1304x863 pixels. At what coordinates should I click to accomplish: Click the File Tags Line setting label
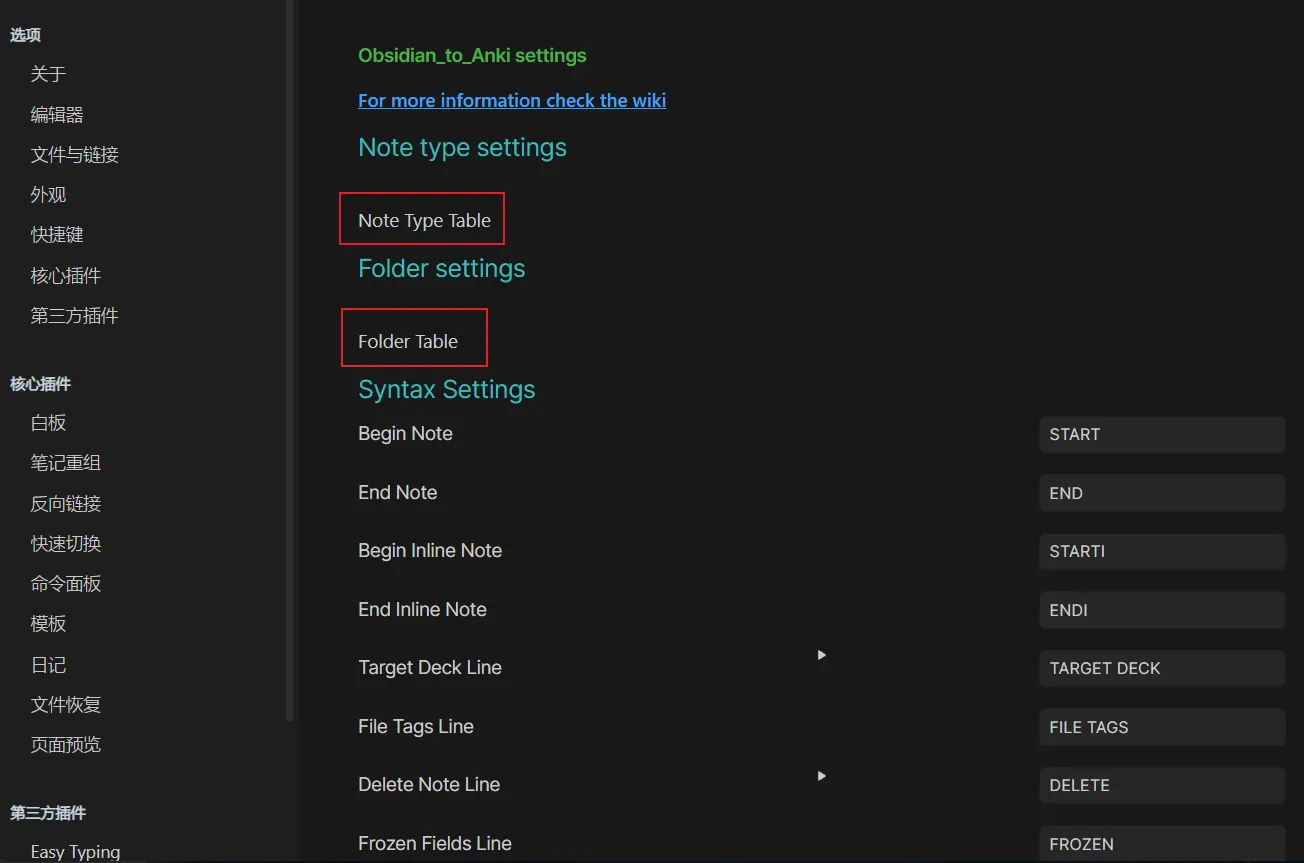416,726
